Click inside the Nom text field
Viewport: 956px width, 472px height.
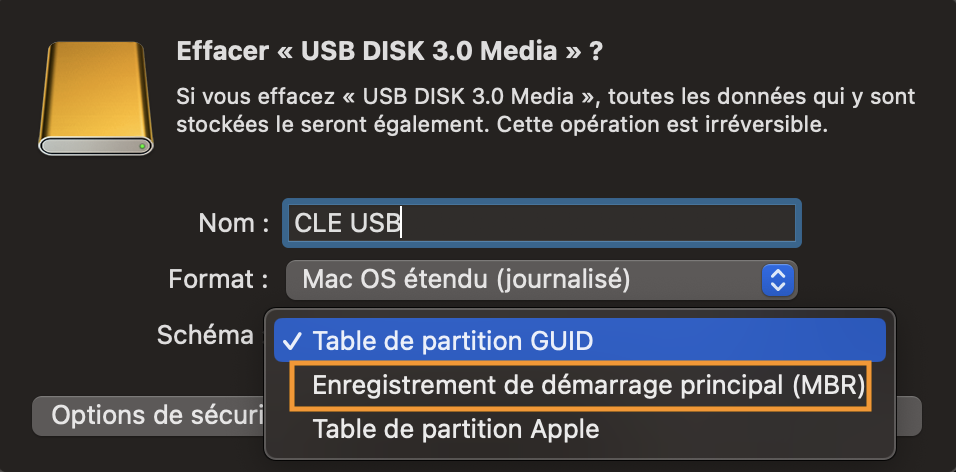click(600, 223)
